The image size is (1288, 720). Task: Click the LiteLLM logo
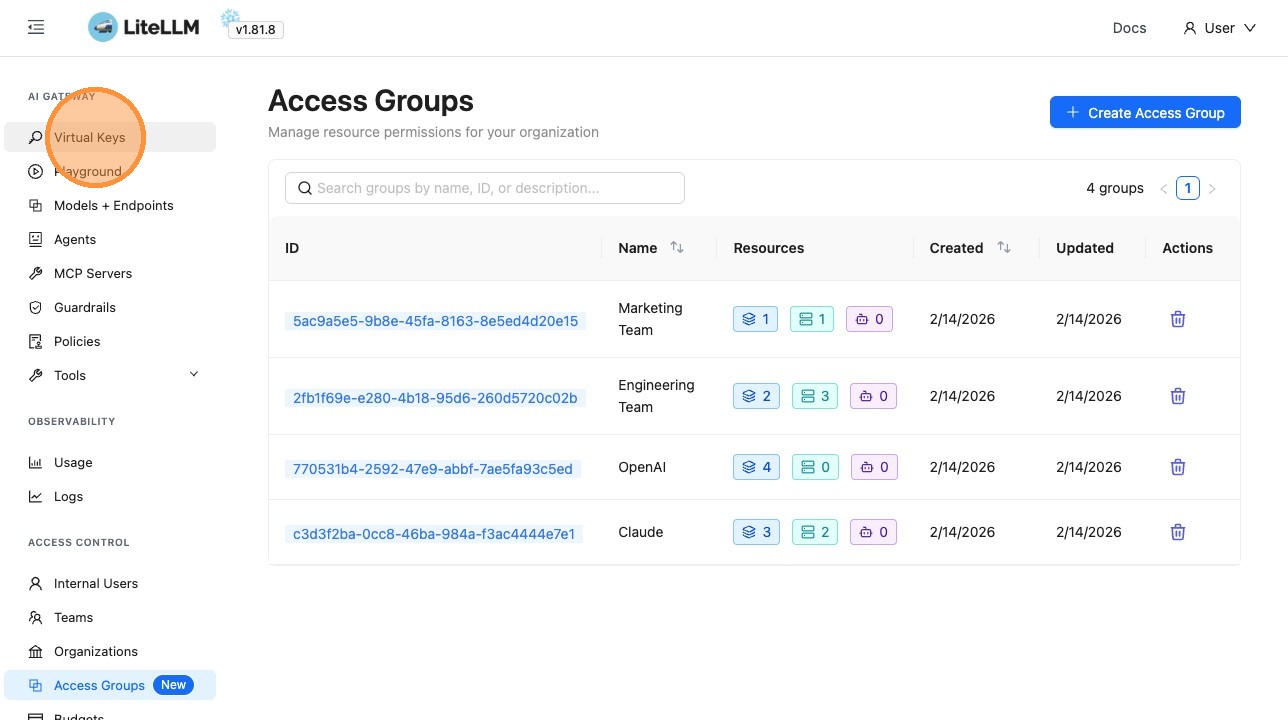144,28
